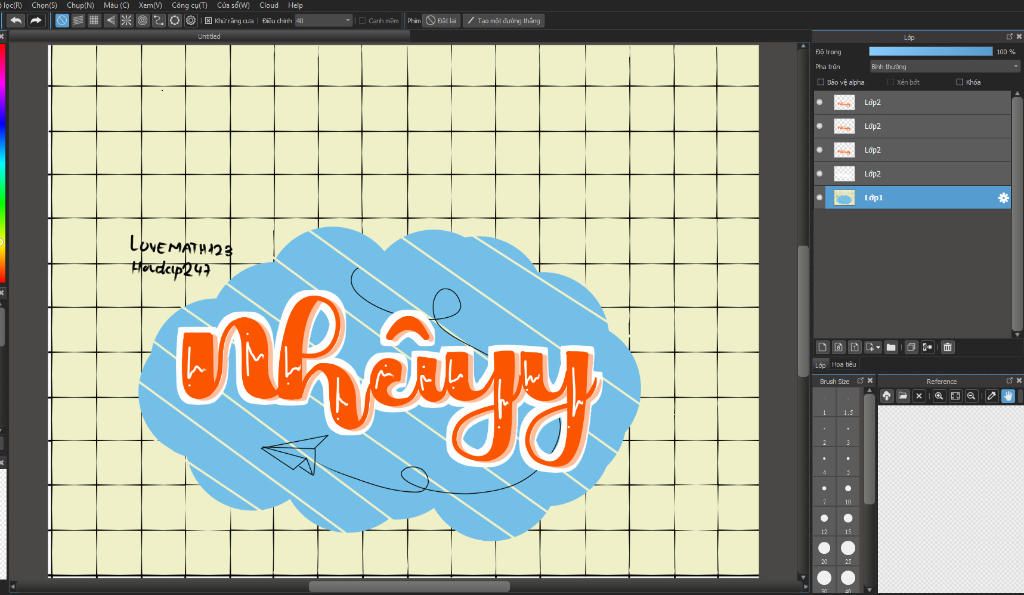Enable the radial snap icon

point(127,21)
